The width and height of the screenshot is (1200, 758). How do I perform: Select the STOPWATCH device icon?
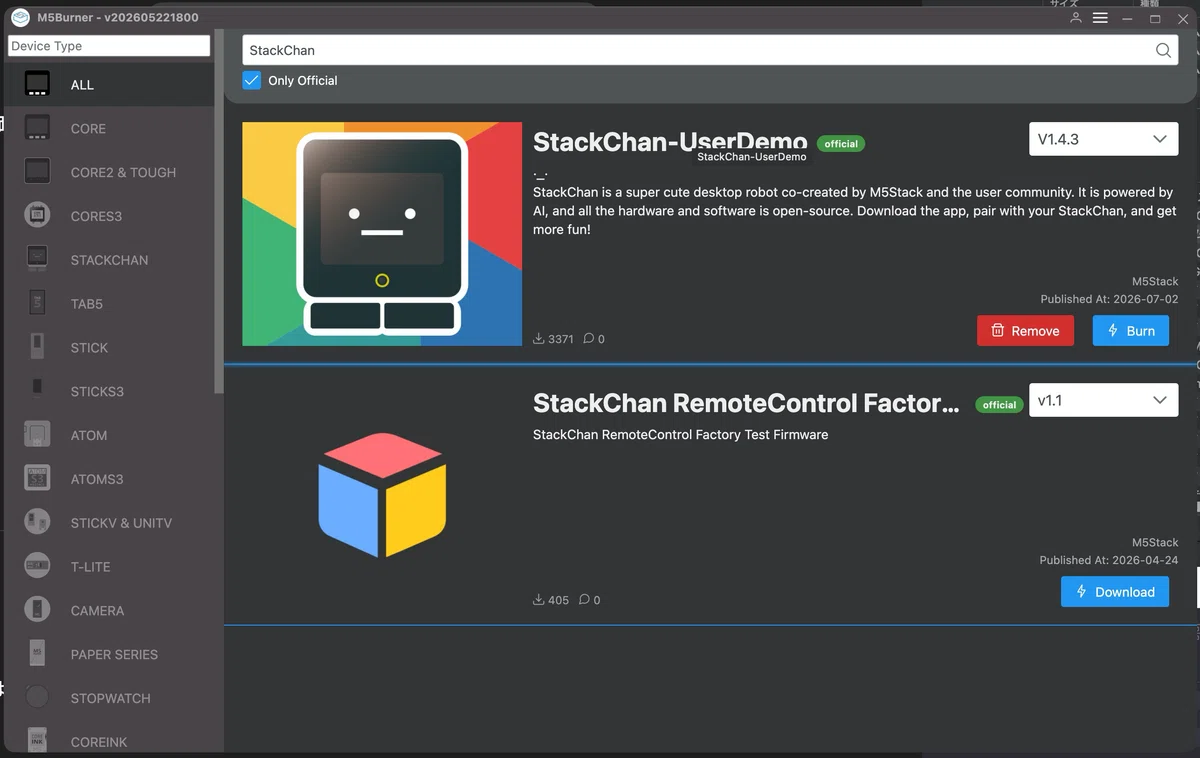[37, 697]
